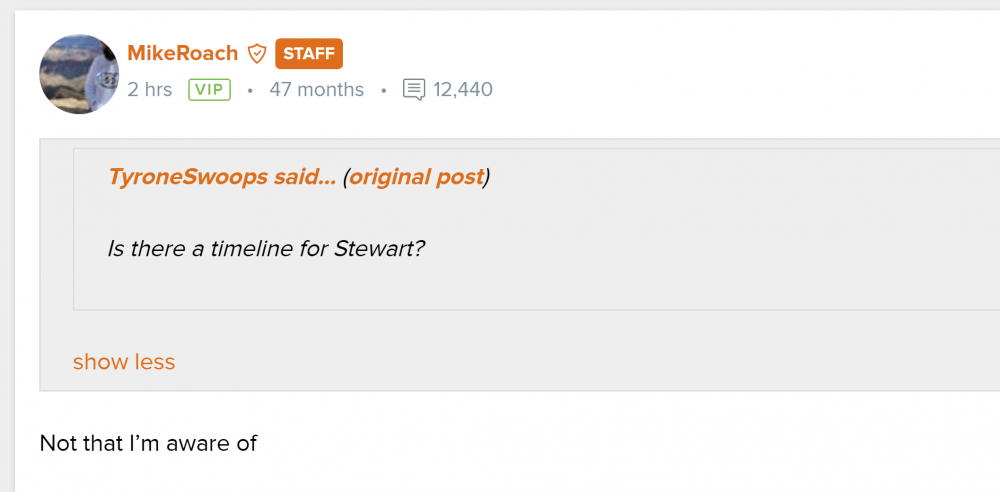Click the 12,440 post count number
1000x492 pixels.
tap(463, 90)
